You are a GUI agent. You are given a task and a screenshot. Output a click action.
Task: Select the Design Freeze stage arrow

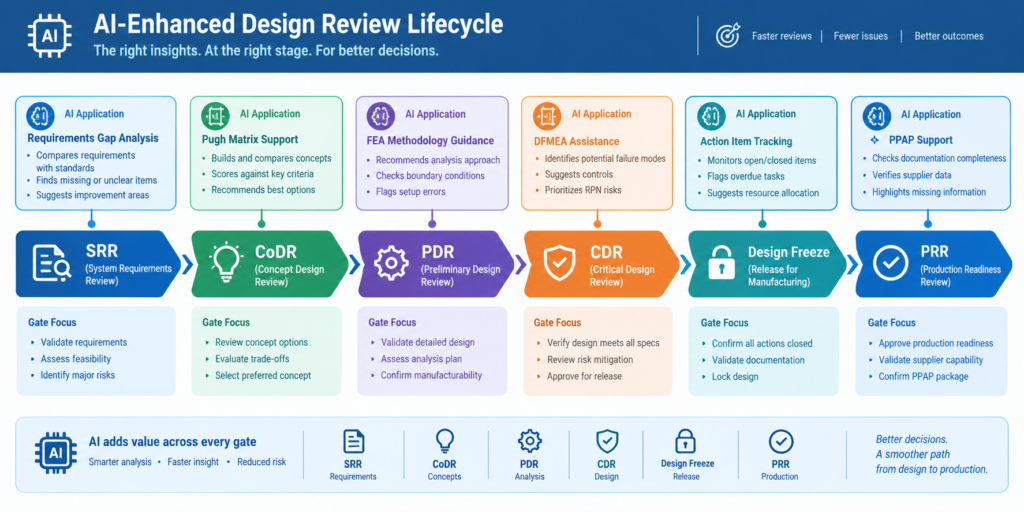[x=769, y=264]
